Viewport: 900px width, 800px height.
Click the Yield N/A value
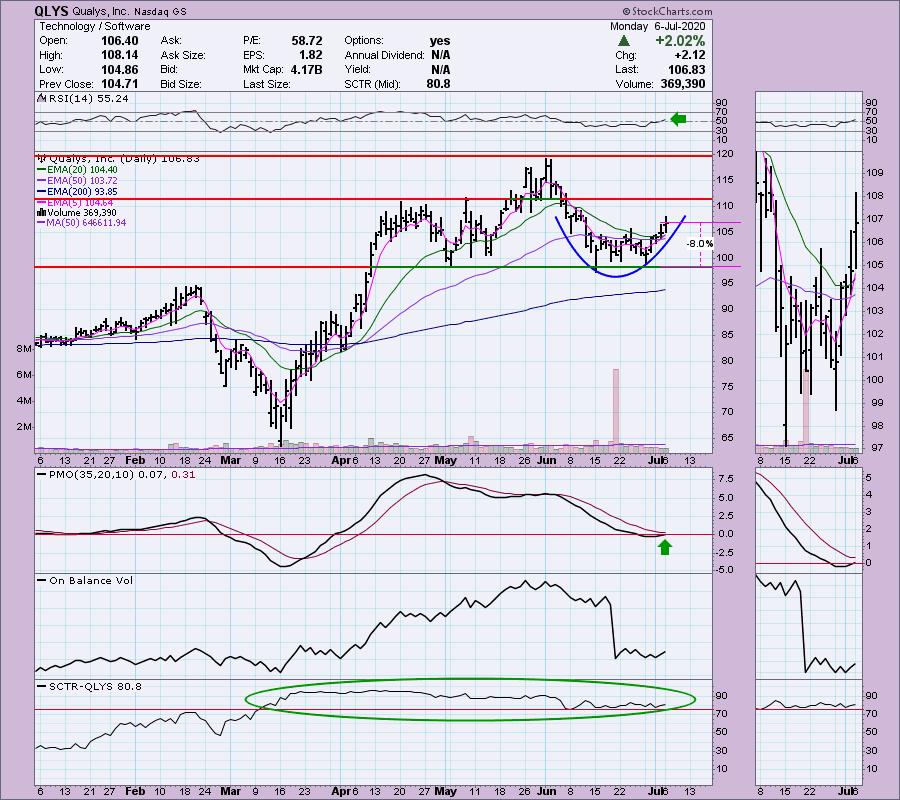pyautogui.click(x=440, y=69)
